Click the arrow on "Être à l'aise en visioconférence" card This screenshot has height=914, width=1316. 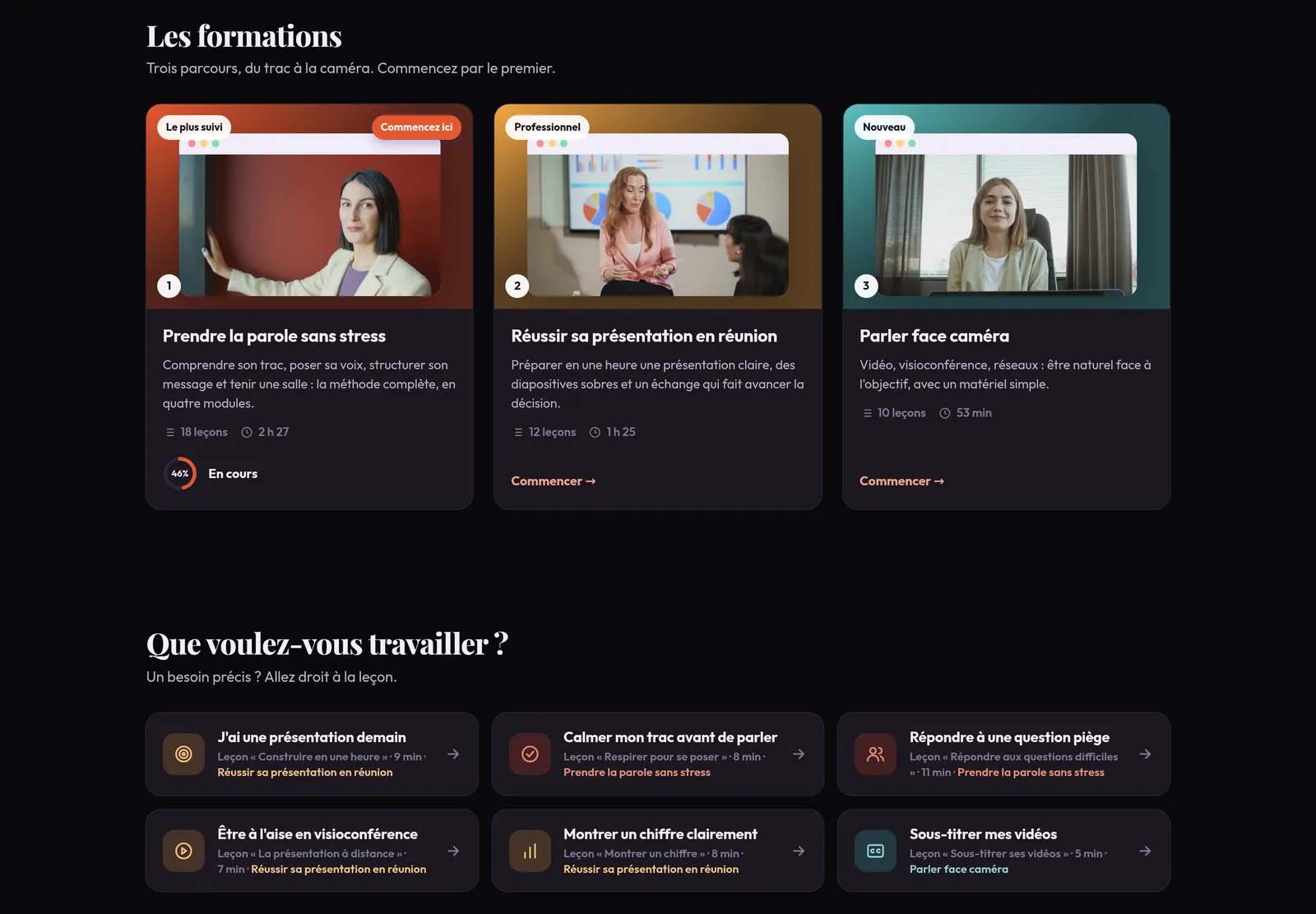click(x=453, y=851)
